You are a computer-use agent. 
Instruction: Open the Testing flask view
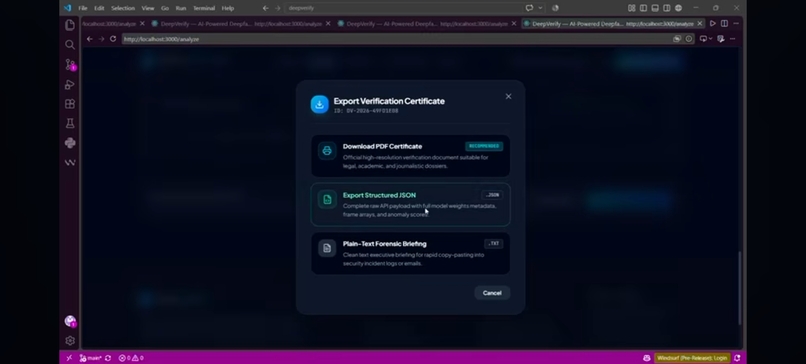coord(70,123)
